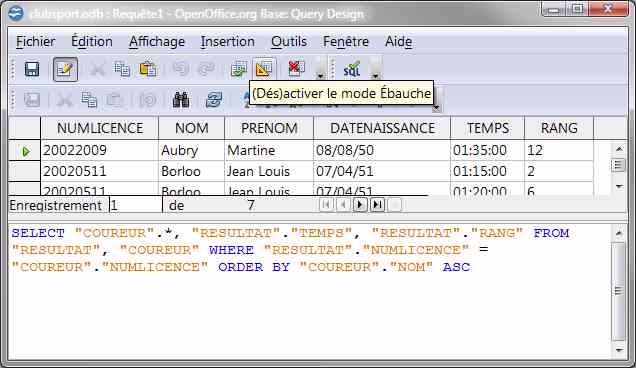Click the Copy icon in top toolbar
Viewport: 636px width, 368px height.
tap(122, 69)
